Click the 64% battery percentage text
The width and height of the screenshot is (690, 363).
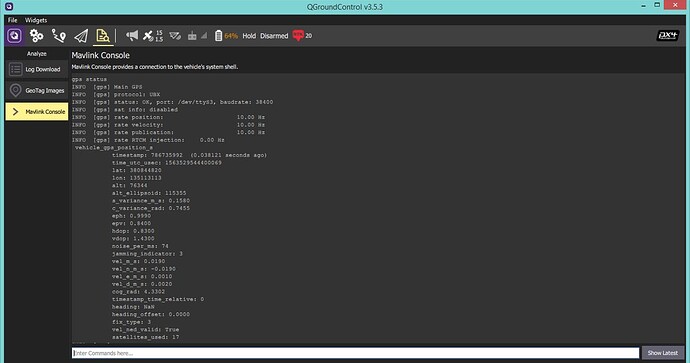tap(231, 36)
